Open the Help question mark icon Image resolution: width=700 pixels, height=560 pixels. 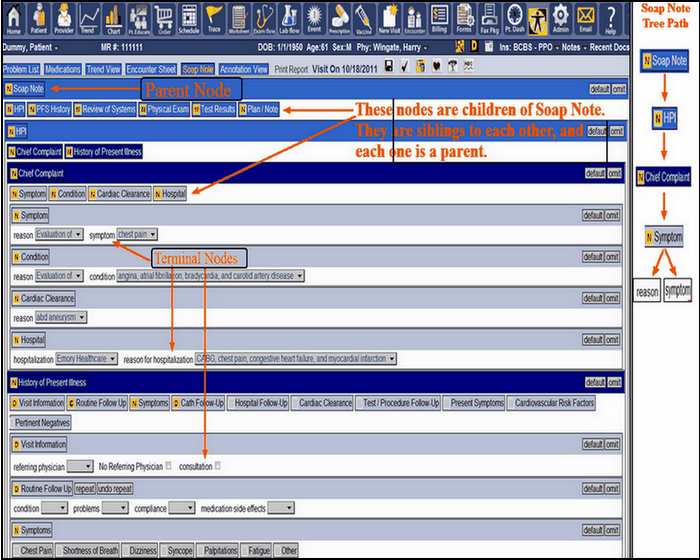(611, 18)
